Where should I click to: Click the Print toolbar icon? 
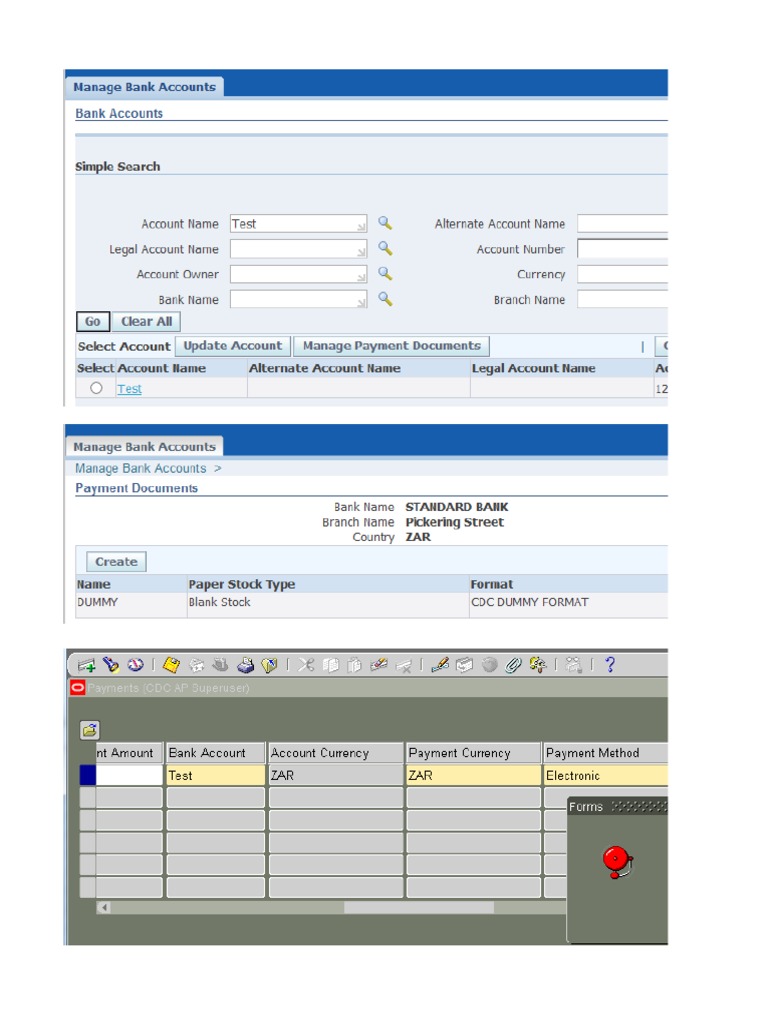coord(245,665)
